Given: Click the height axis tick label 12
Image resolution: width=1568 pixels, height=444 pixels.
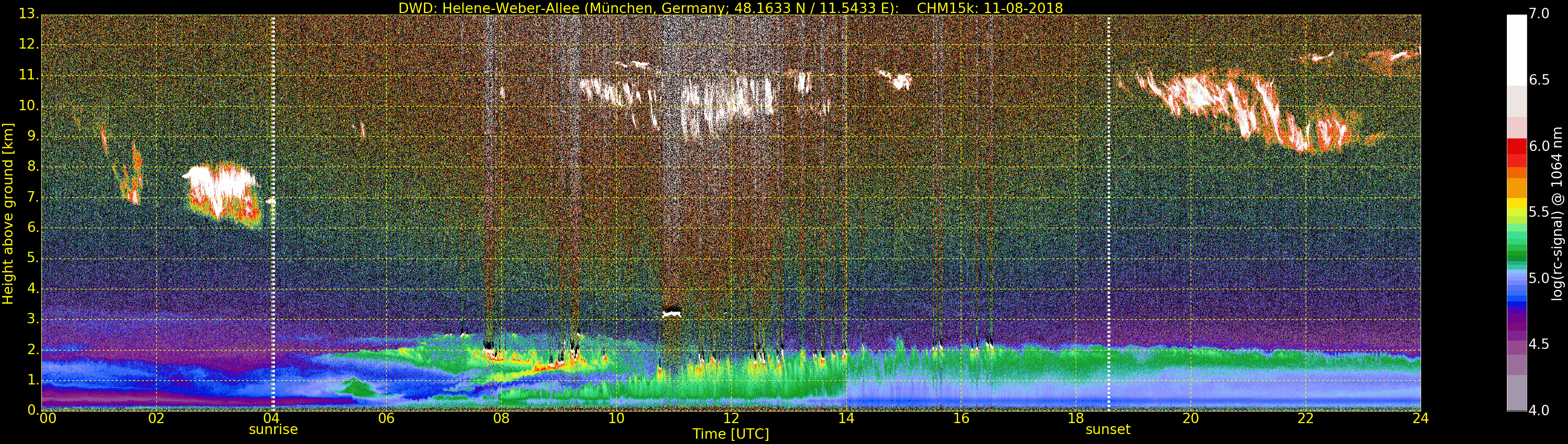Looking at the screenshot, I should pyautogui.click(x=28, y=44).
